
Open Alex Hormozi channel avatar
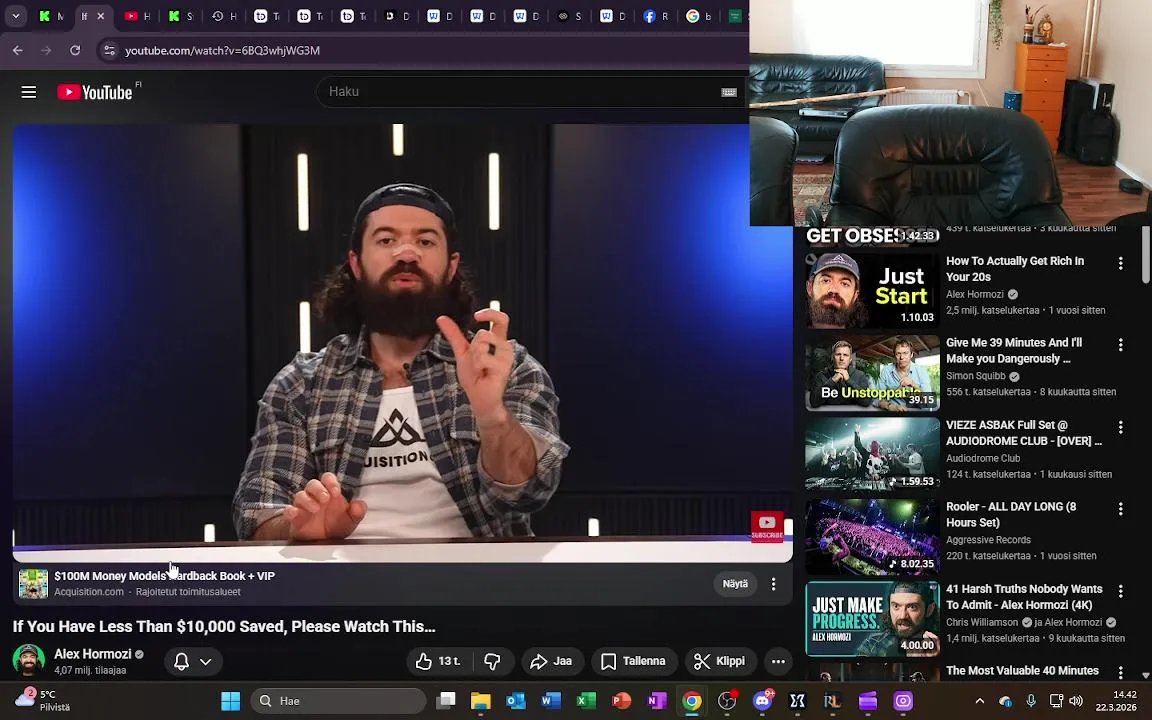coord(28,660)
